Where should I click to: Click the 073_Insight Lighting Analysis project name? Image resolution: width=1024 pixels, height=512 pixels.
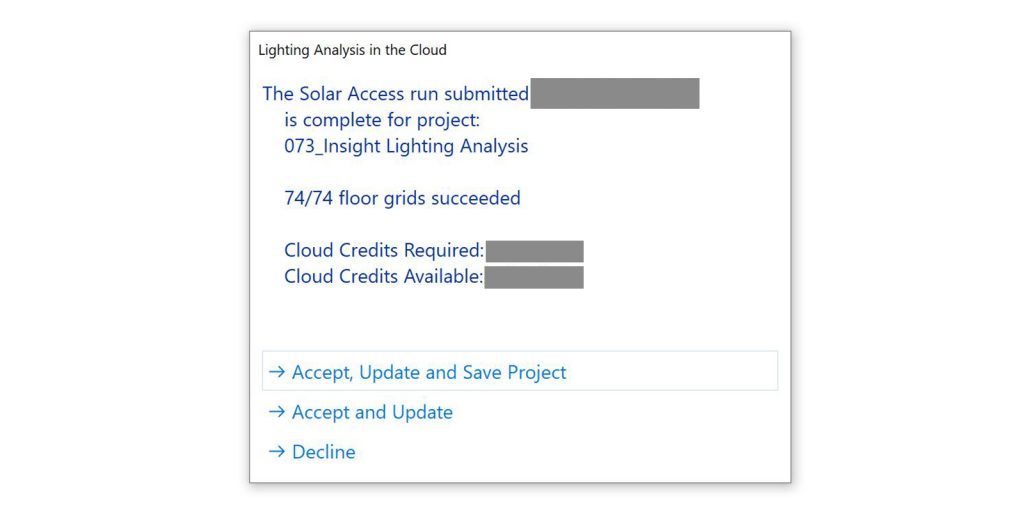(406, 146)
